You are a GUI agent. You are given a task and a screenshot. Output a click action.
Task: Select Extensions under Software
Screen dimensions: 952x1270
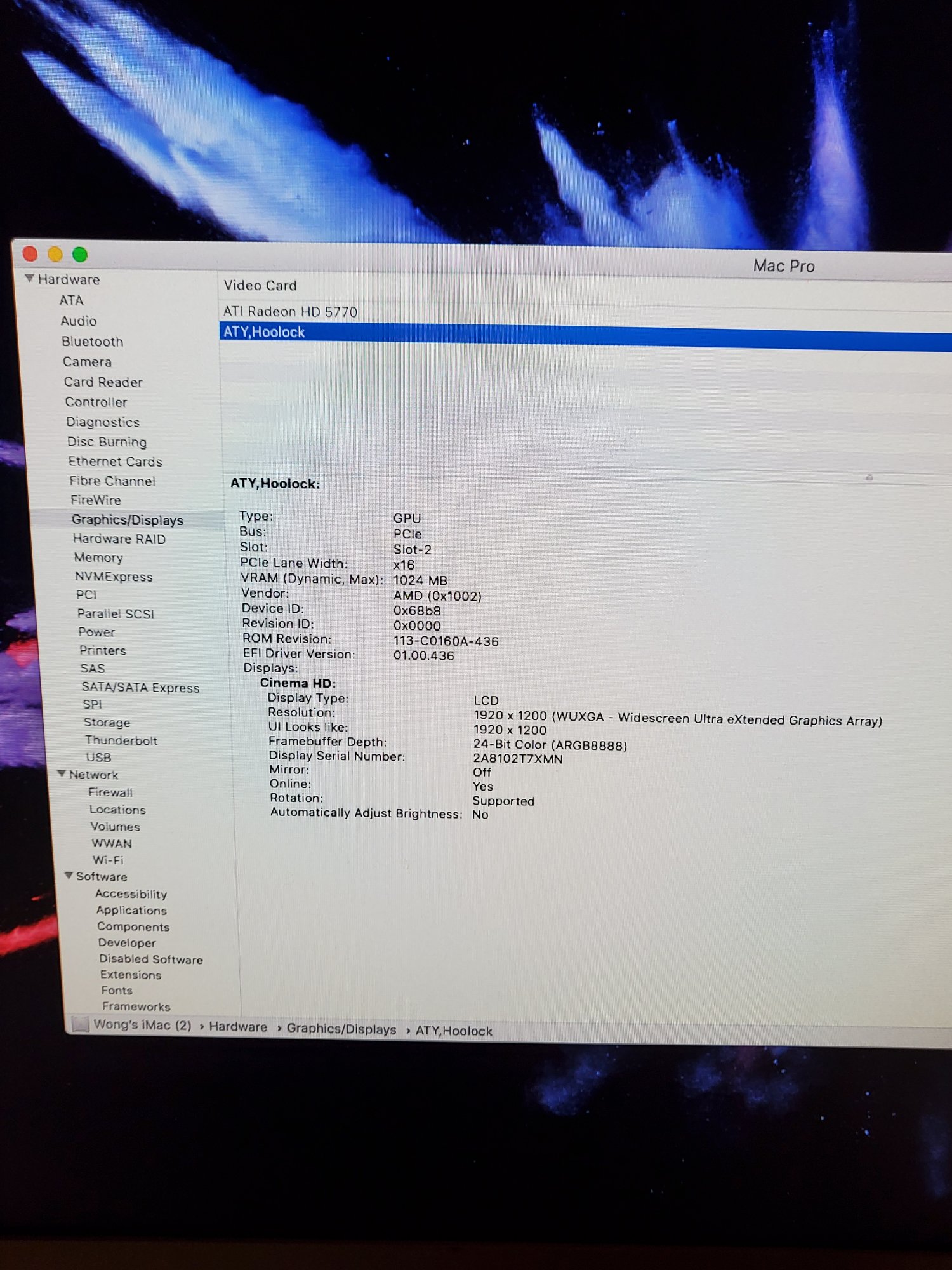pyautogui.click(x=131, y=975)
